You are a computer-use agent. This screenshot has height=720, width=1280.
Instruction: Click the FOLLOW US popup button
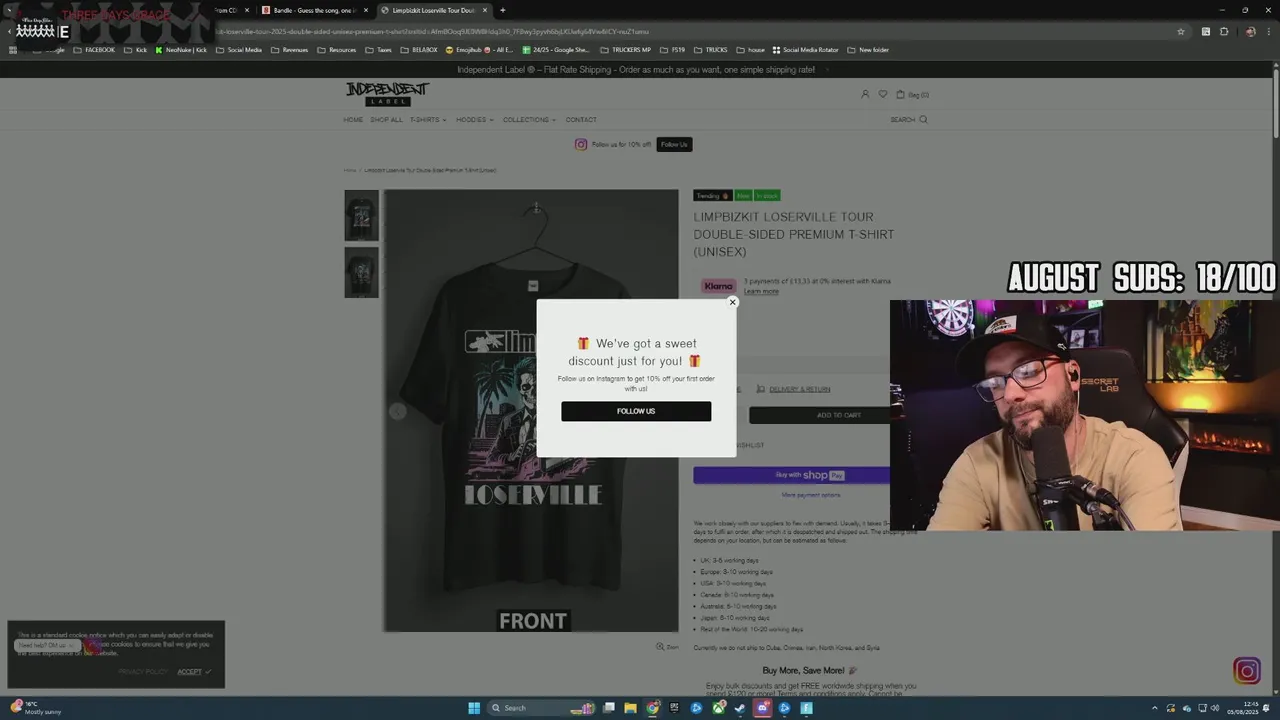click(636, 411)
